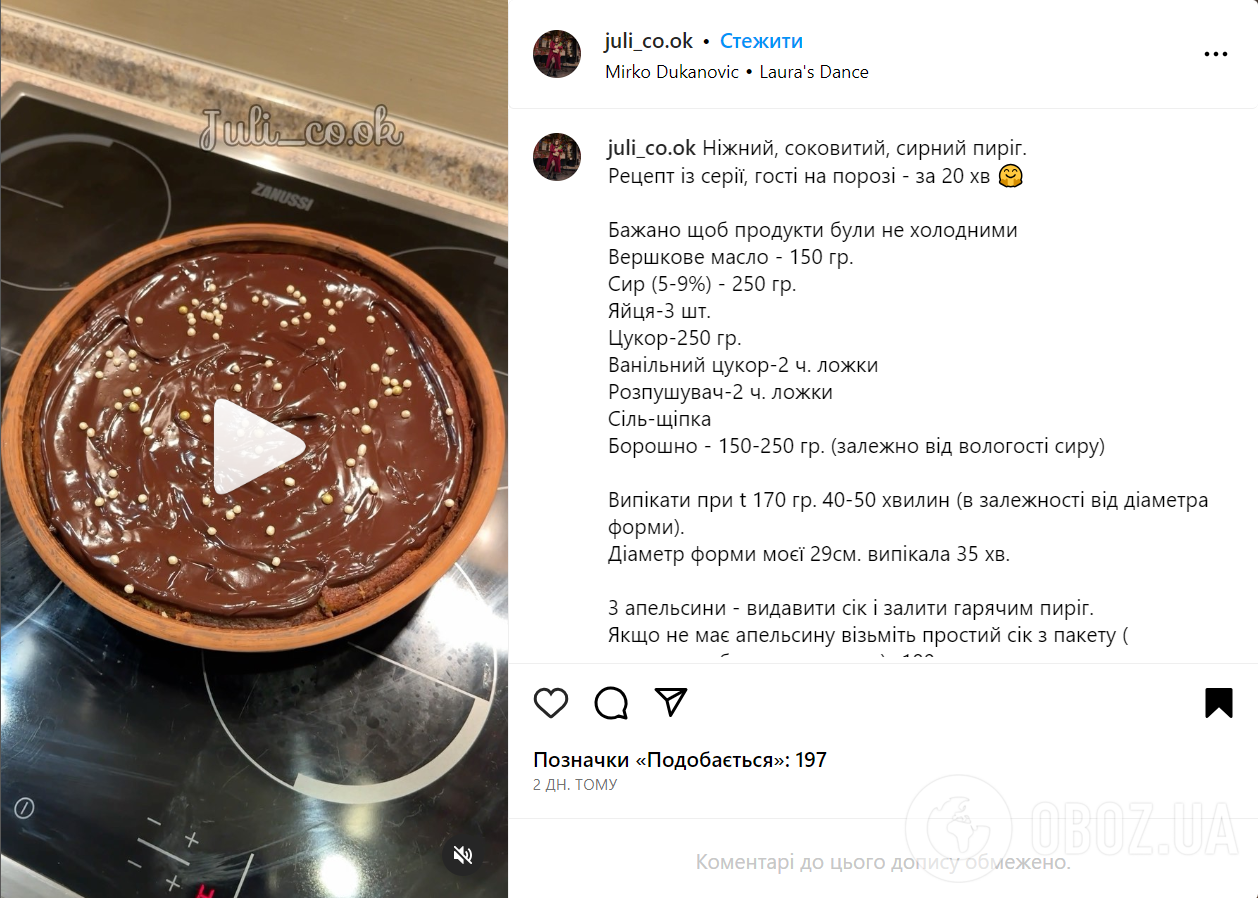Open comments via speech bubble icon
This screenshot has width=1258, height=898.
click(x=611, y=703)
